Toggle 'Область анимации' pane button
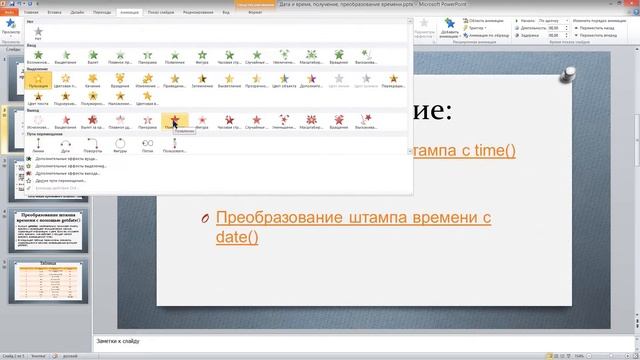 (484, 20)
